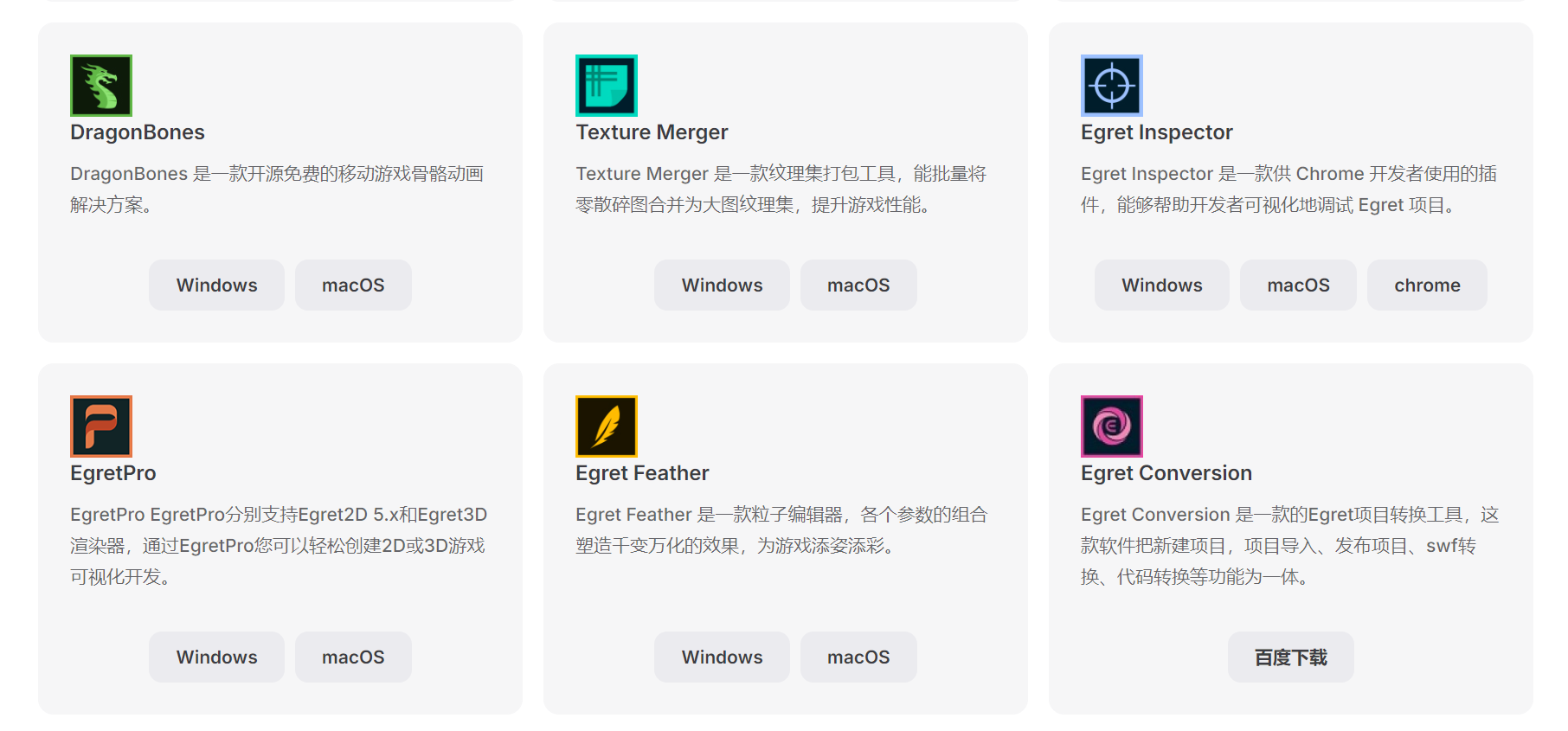This screenshot has width=1568, height=731.
Task: Click the EgretPro title text
Action: (113, 473)
